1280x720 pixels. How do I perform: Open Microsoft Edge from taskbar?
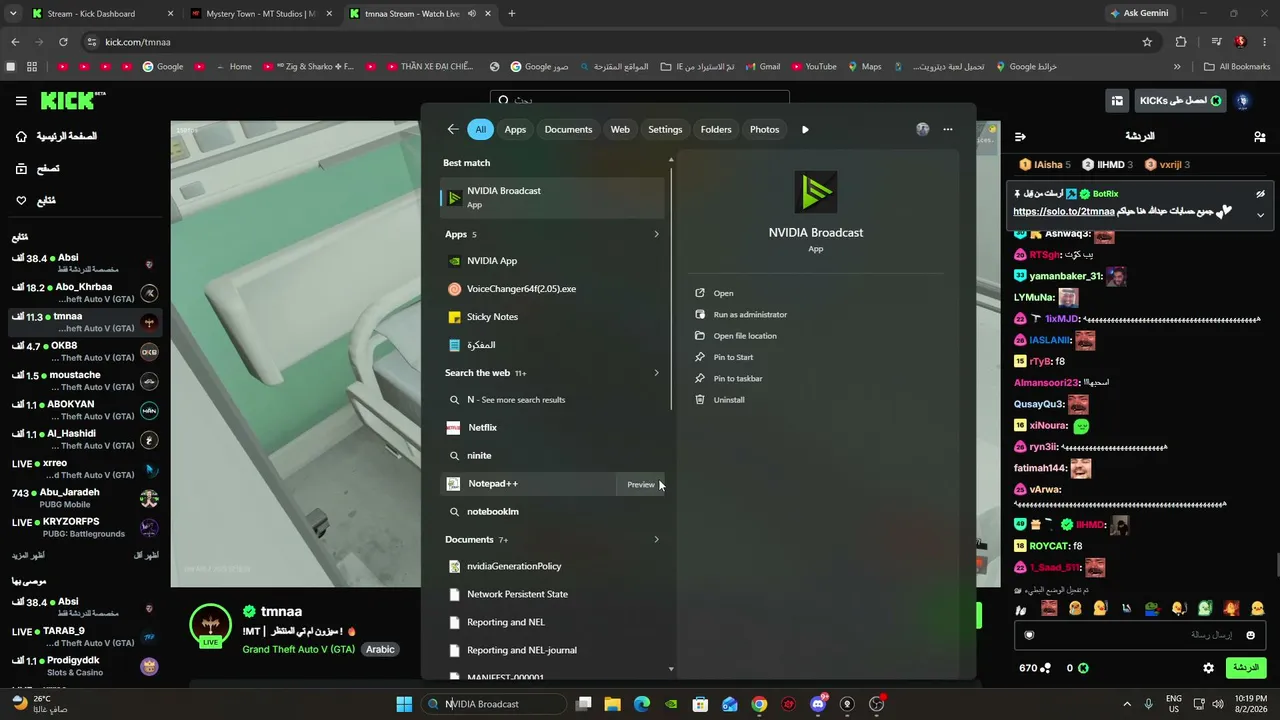[642, 704]
